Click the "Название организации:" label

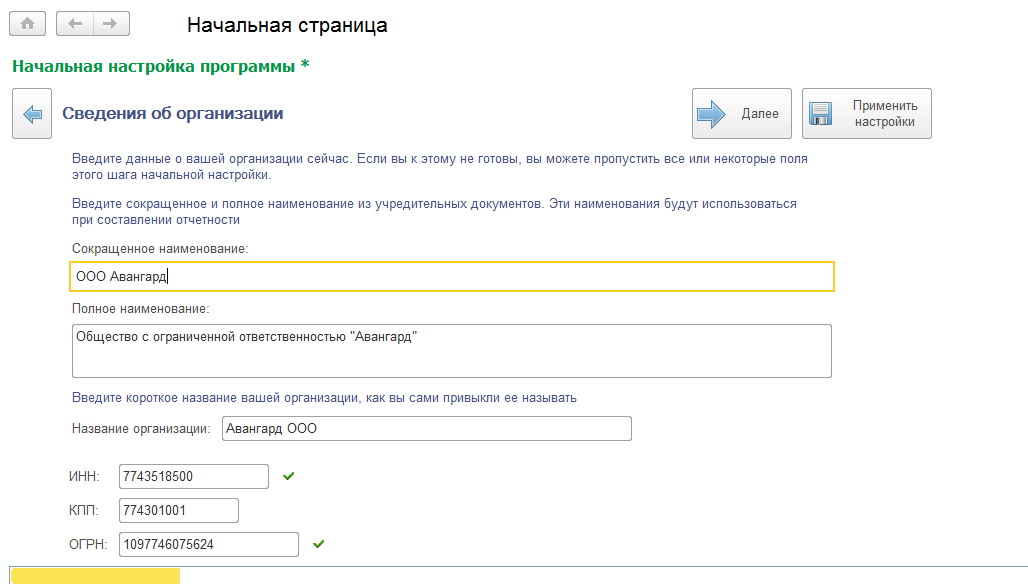click(141, 429)
